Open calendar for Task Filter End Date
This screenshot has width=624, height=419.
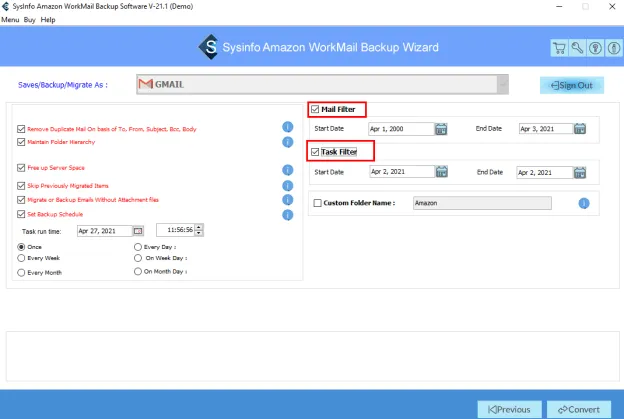click(578, 172)
